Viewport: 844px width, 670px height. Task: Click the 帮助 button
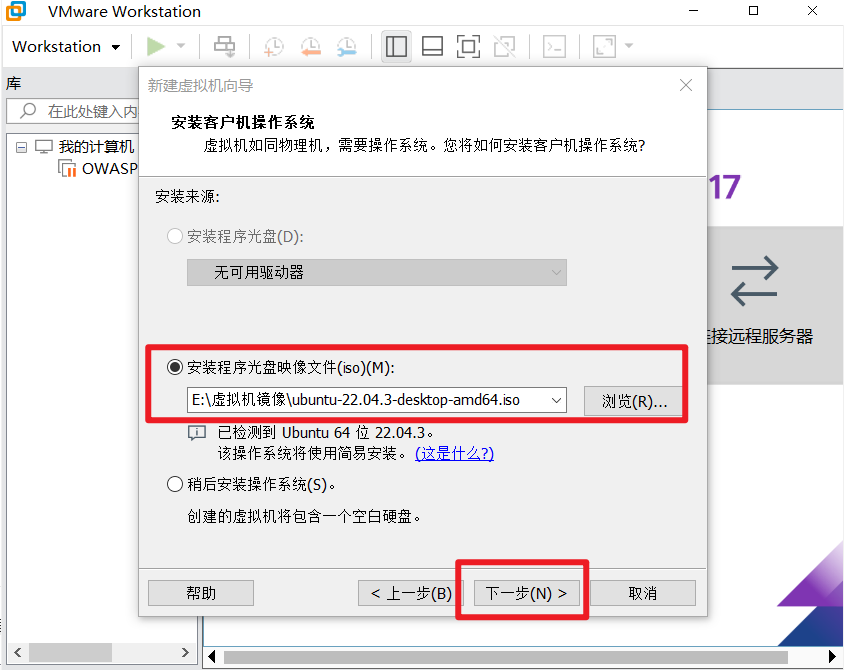click(201, 593)
